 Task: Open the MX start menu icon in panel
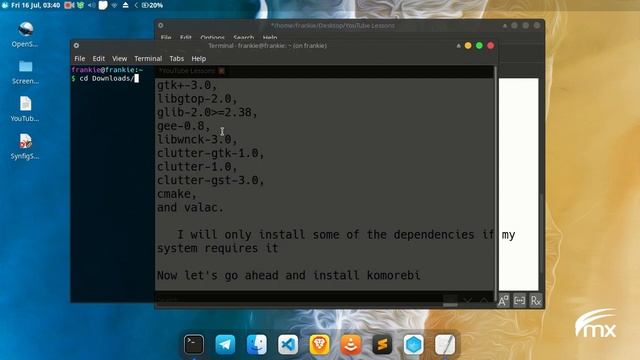[4, 5]
